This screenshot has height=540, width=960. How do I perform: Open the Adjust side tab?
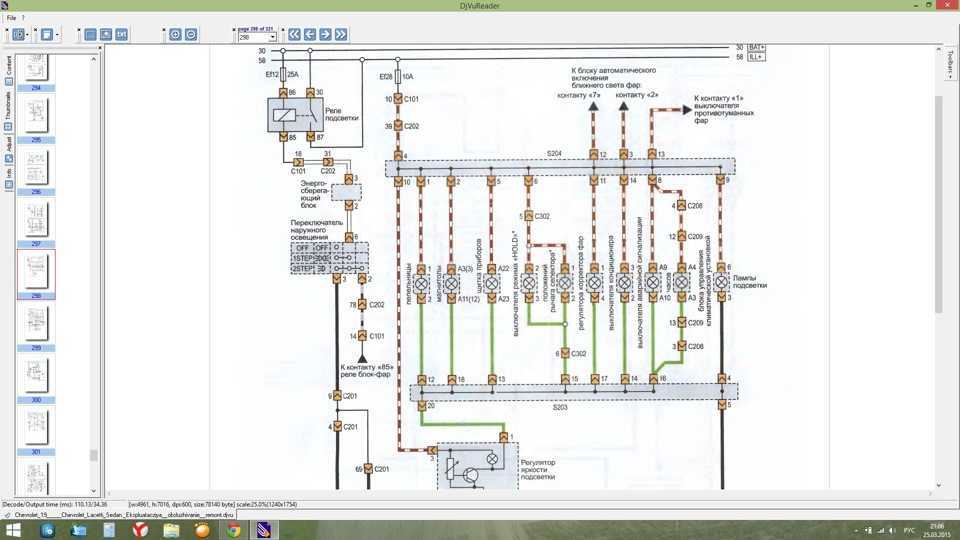(x=8, y=143)
